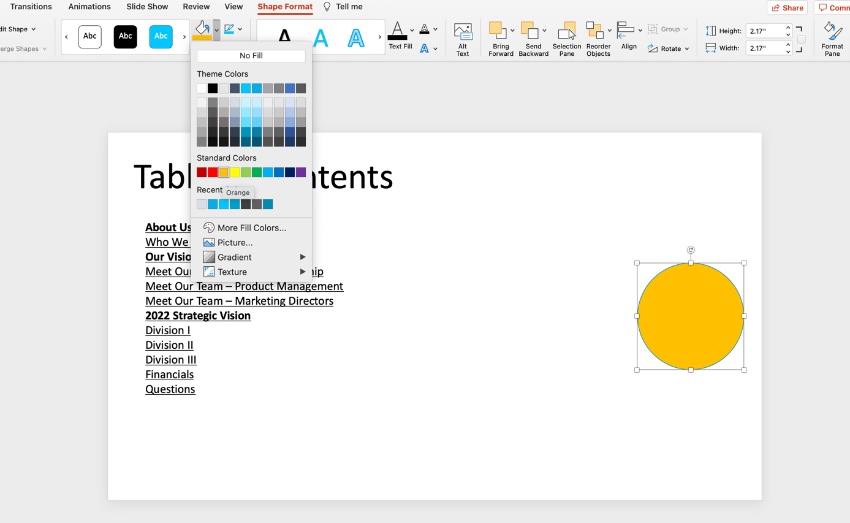Expand the Text Fill dropdown arrow

(x=412, y=30)
